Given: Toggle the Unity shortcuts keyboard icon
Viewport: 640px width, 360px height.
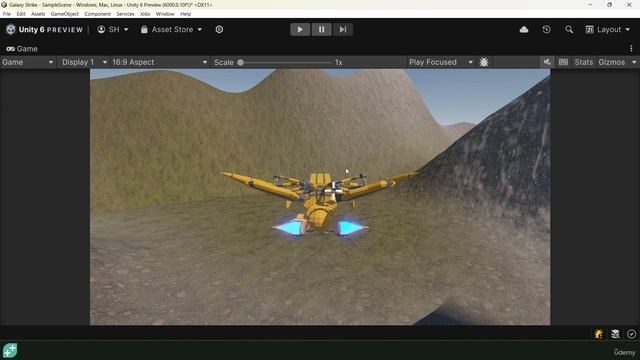Looking at the screenshot, I should point(563,62).
